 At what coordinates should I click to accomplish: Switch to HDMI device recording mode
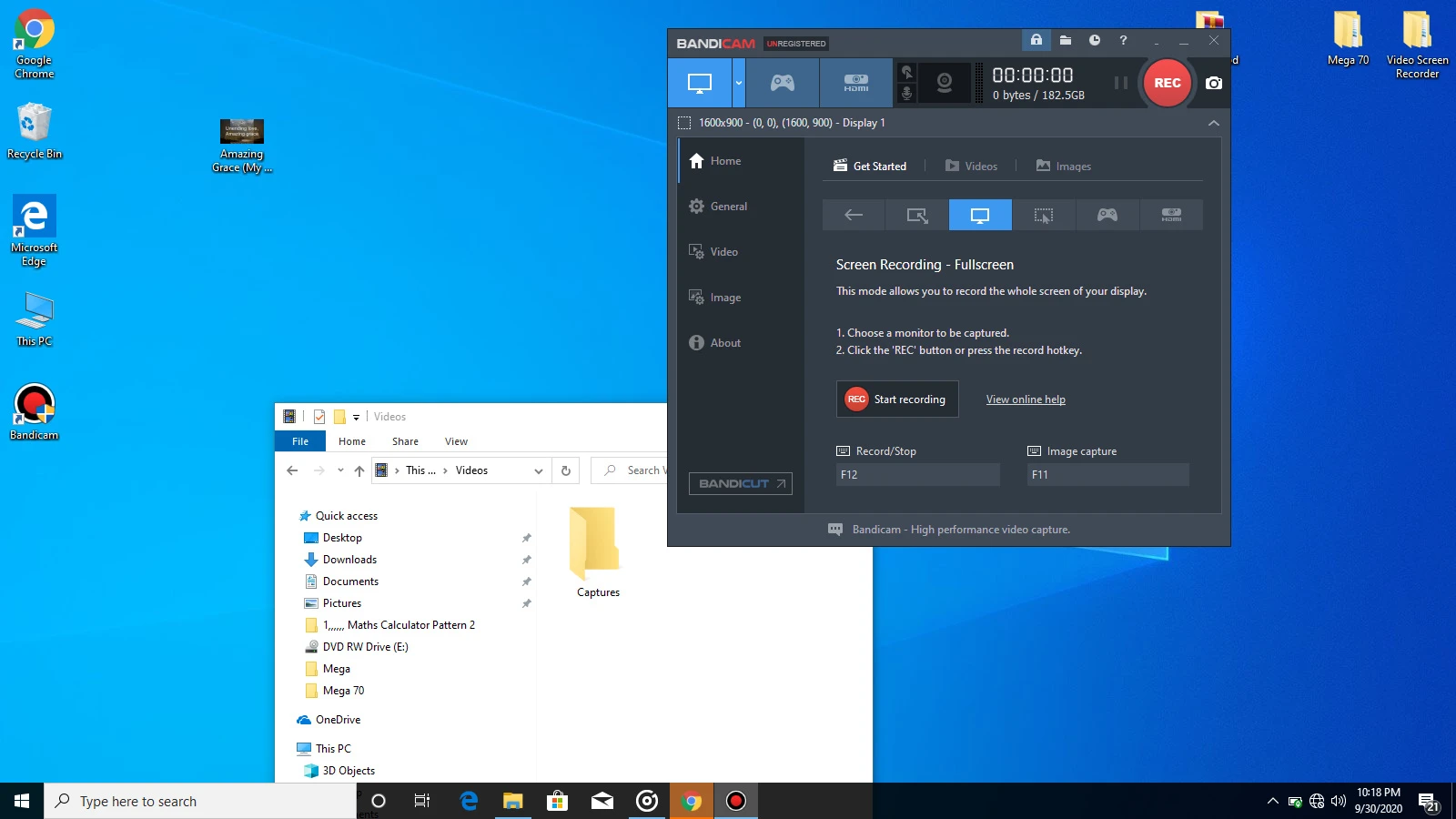click(855, 83)
